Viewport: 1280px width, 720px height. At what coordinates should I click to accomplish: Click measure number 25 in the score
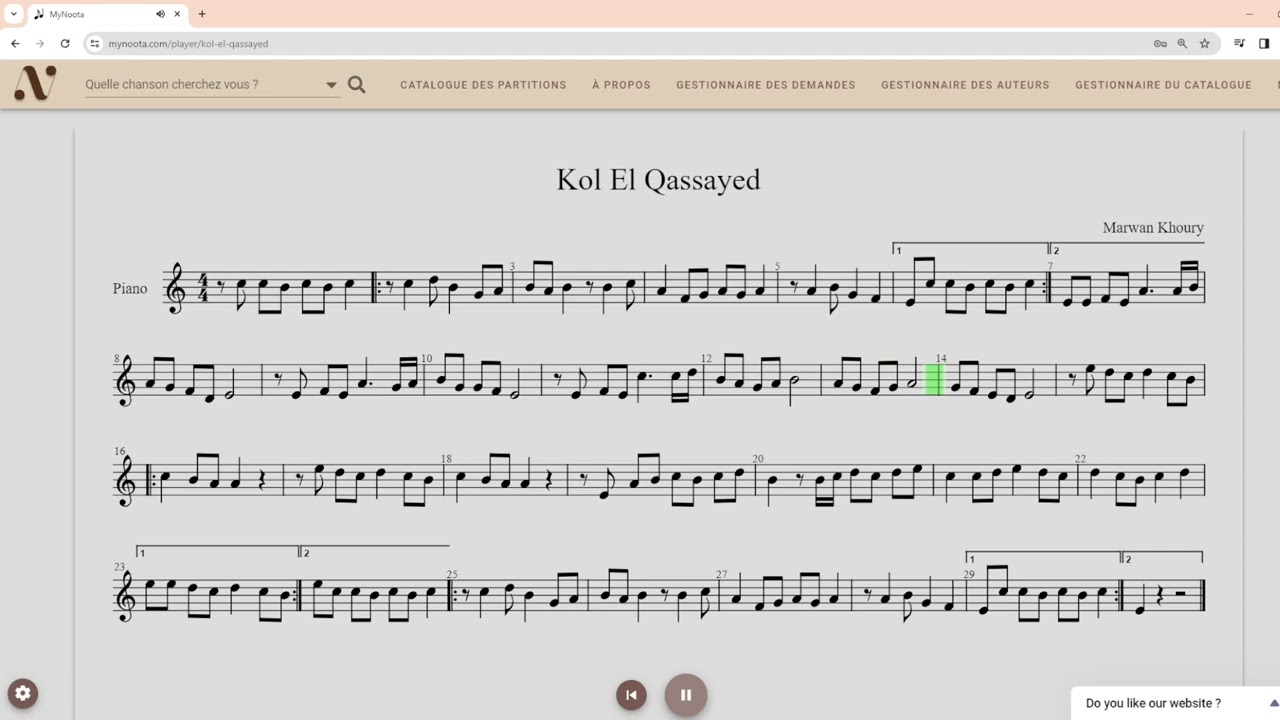[x=452, y=574]
